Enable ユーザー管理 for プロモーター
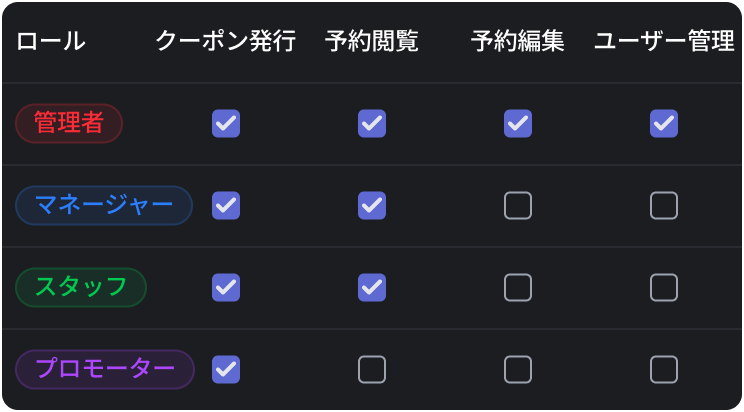 tap(664, 370)
